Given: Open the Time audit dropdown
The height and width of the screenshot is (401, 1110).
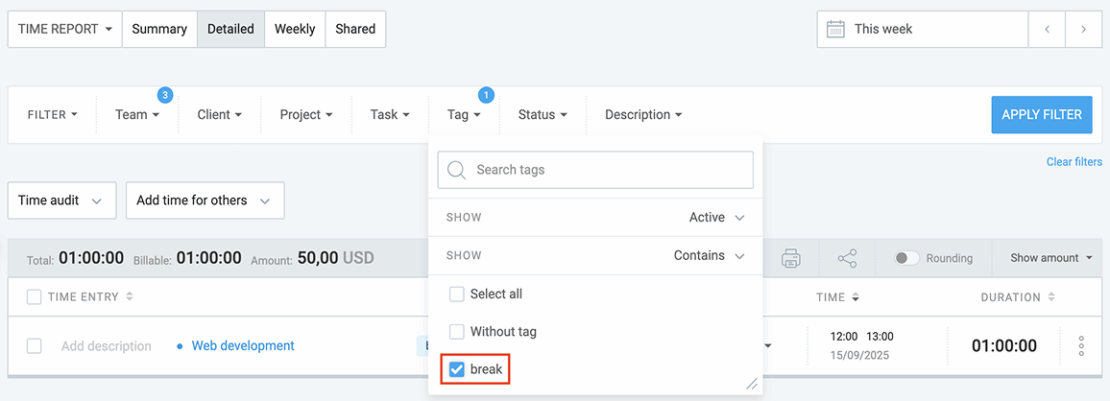Looking at the screenshot, I should pyautogui.click(x=61, y=200).
